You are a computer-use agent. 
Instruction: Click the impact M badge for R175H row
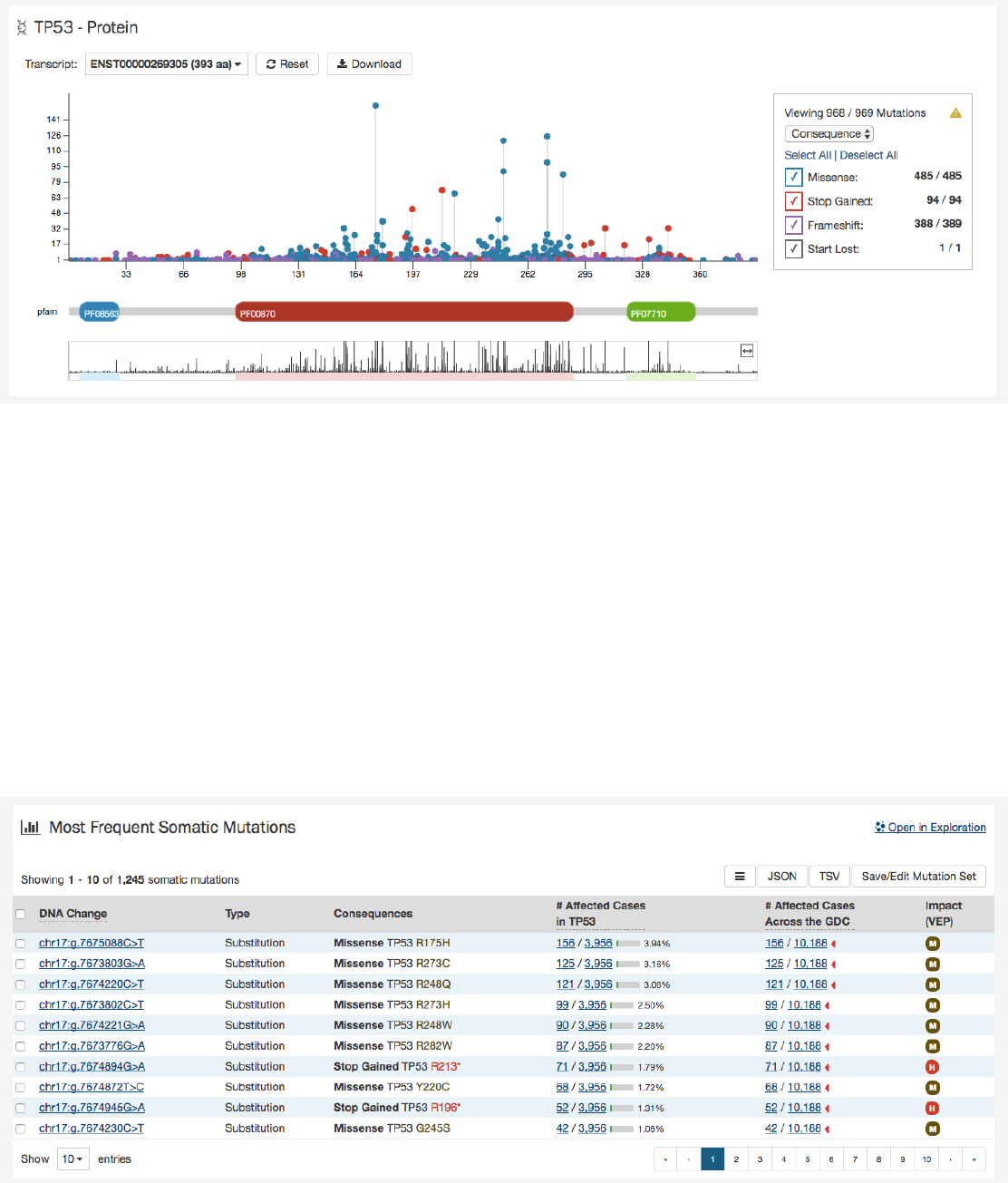point(932,944)
